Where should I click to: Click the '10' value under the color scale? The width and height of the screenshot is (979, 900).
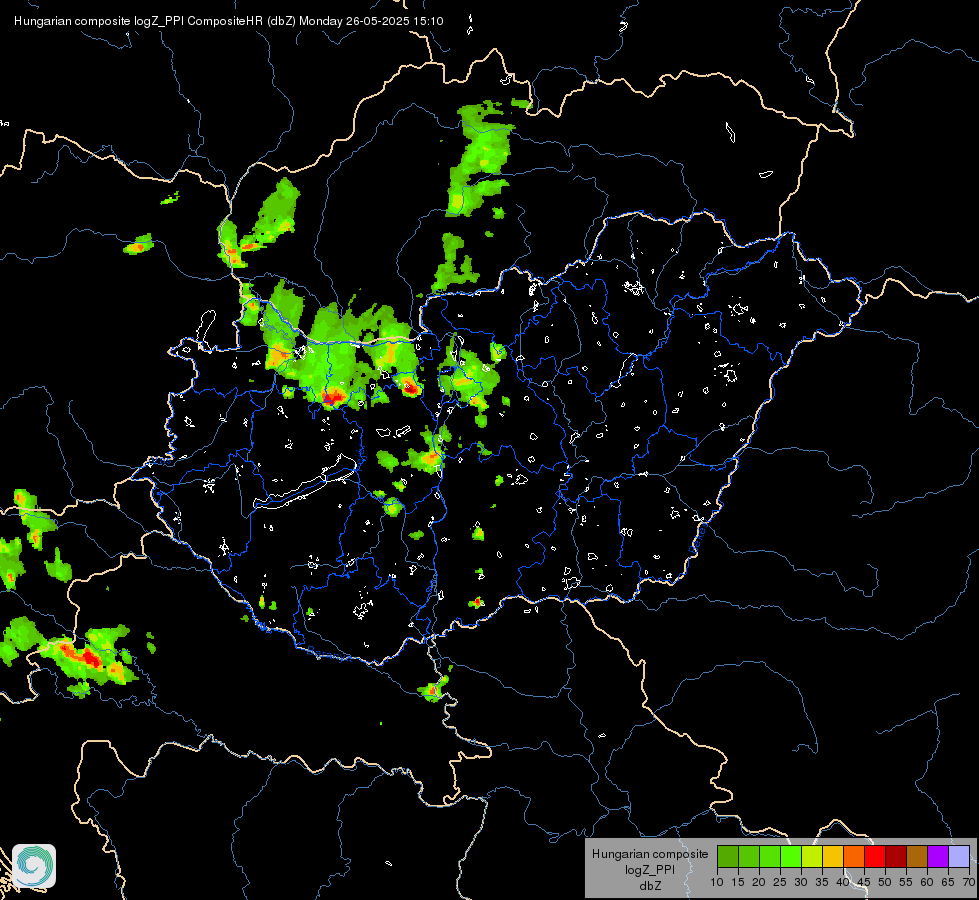tap(717, 883)
